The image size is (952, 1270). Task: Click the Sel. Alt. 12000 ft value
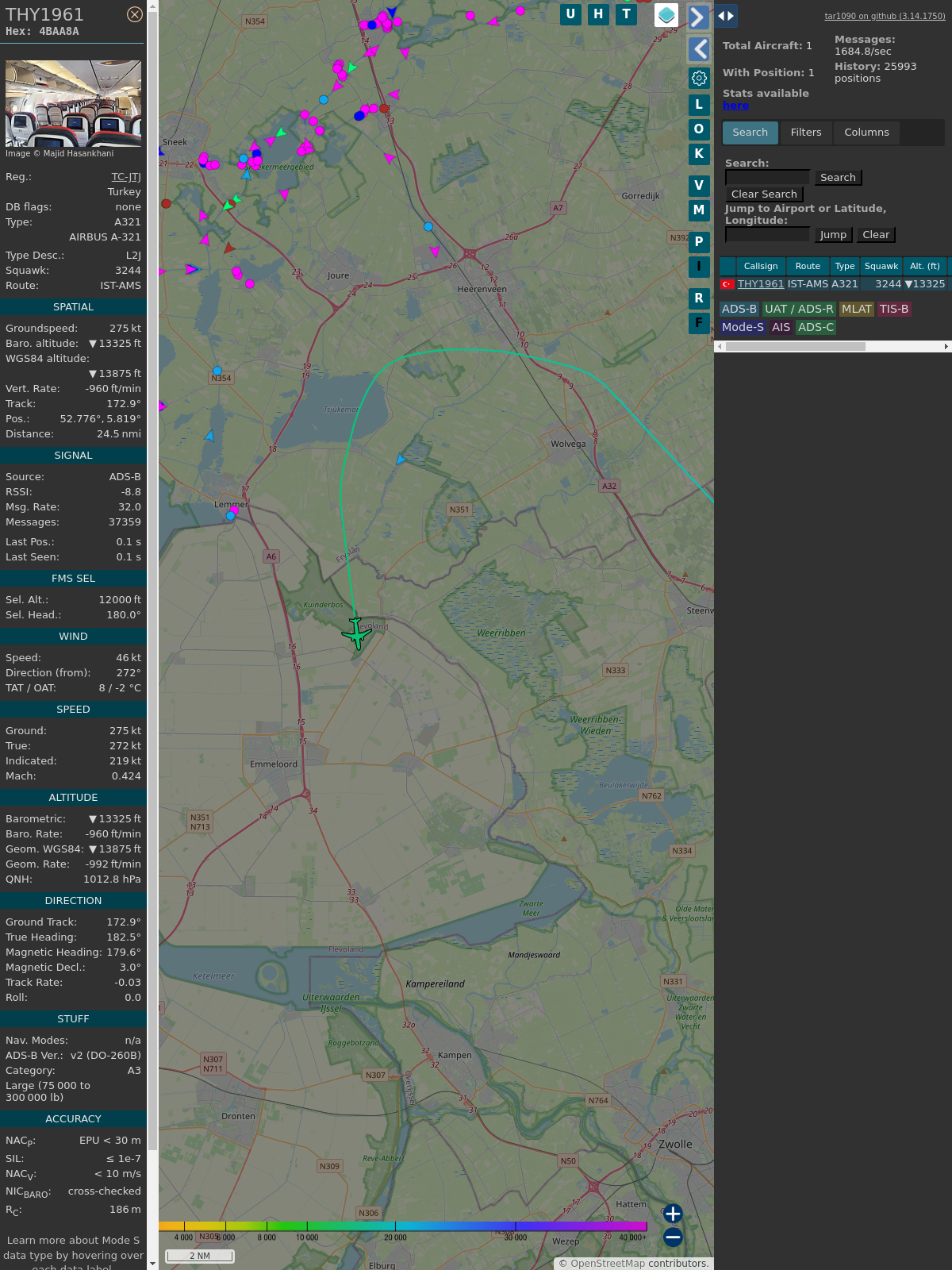[120, 600]
